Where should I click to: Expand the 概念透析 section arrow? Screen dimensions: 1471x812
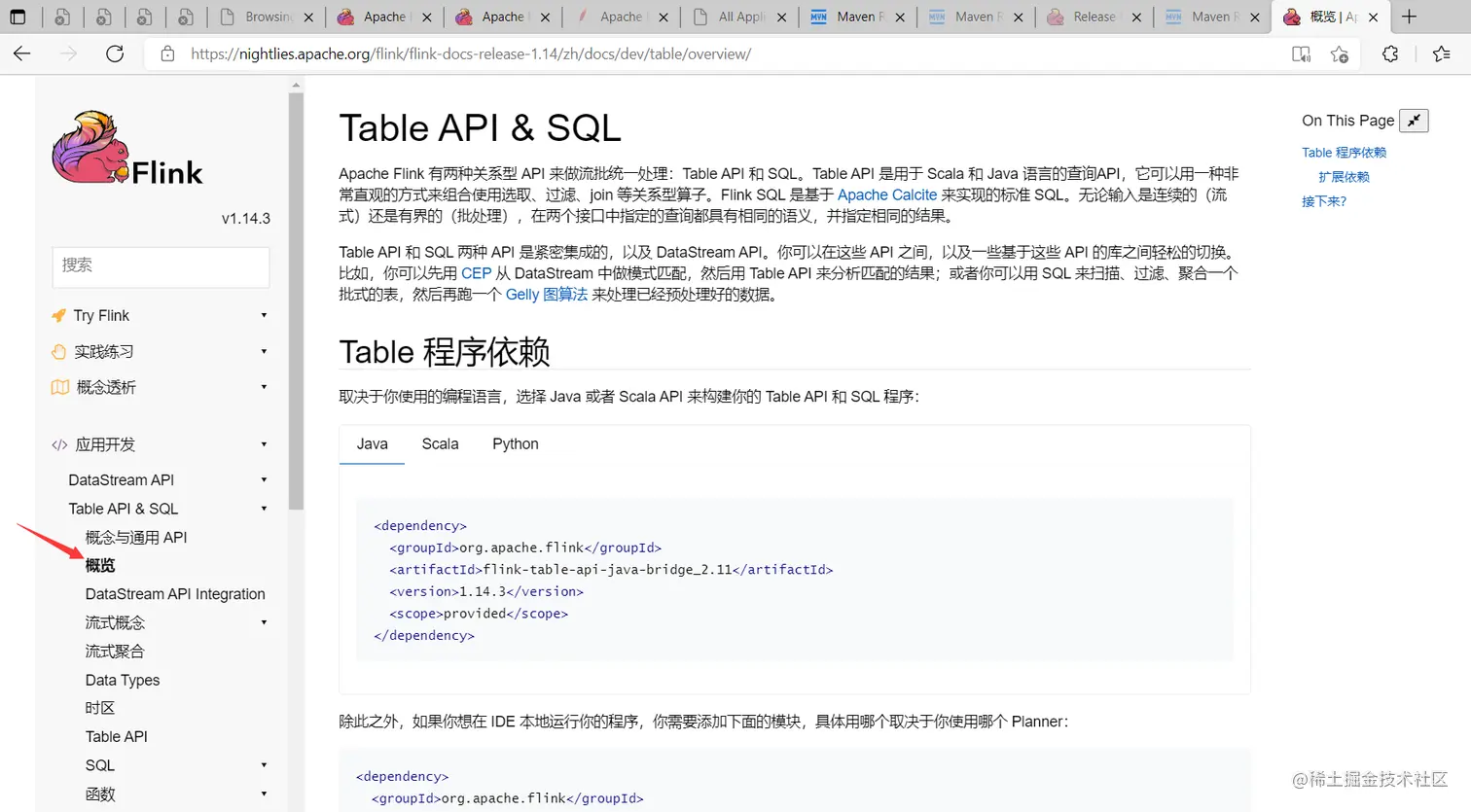tap(264, 387)
